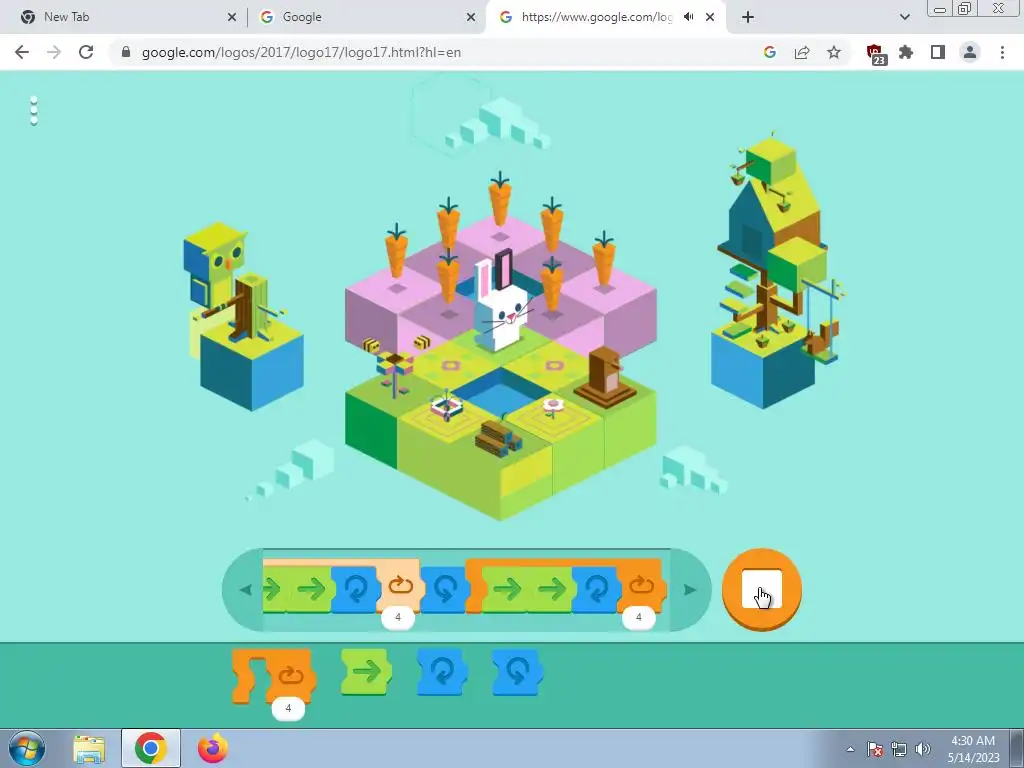Viewport: 1024px width, 768px height.
Task: Click the faded loop's end repeat icon
Action: 400,586
